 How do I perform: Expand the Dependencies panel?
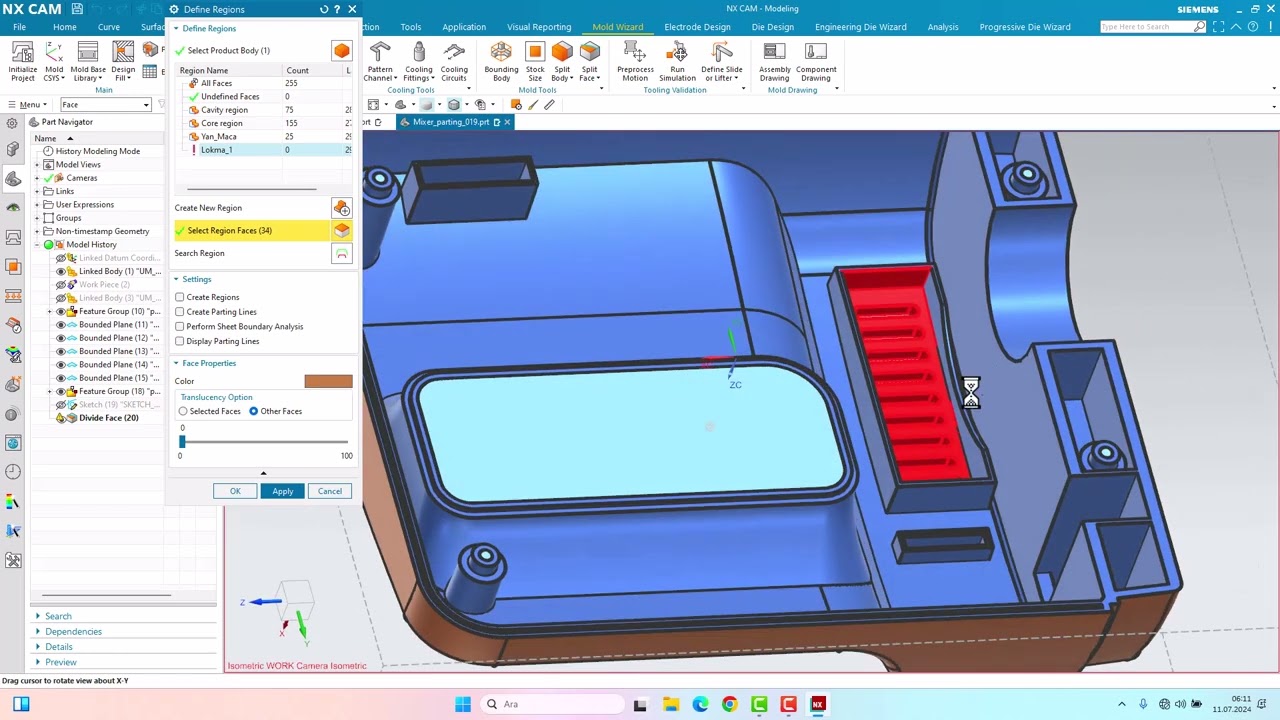pos(38,631)
